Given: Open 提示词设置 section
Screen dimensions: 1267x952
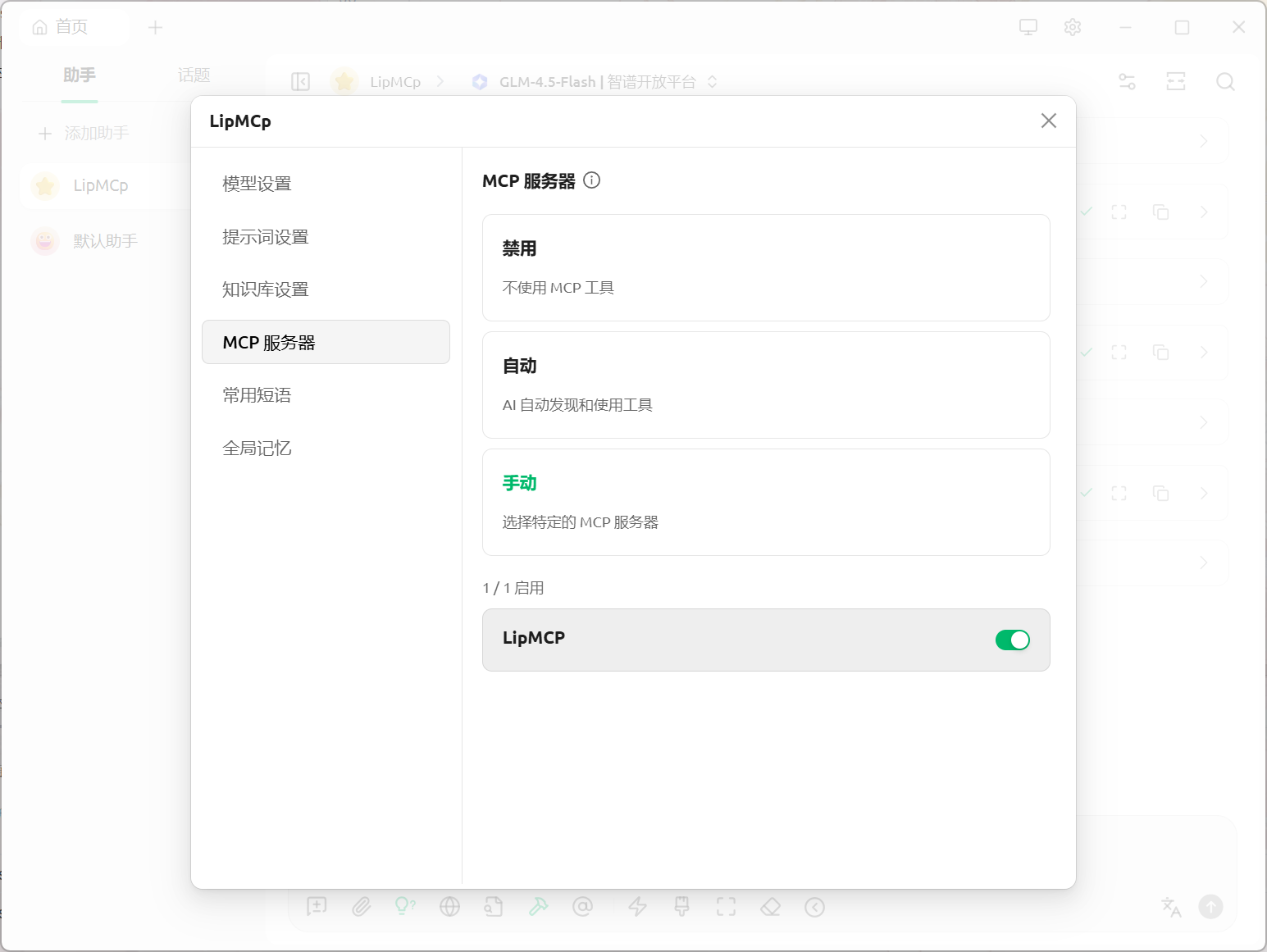Looking at the screenshot, I should pyautogui.click(x=326, y=237).
